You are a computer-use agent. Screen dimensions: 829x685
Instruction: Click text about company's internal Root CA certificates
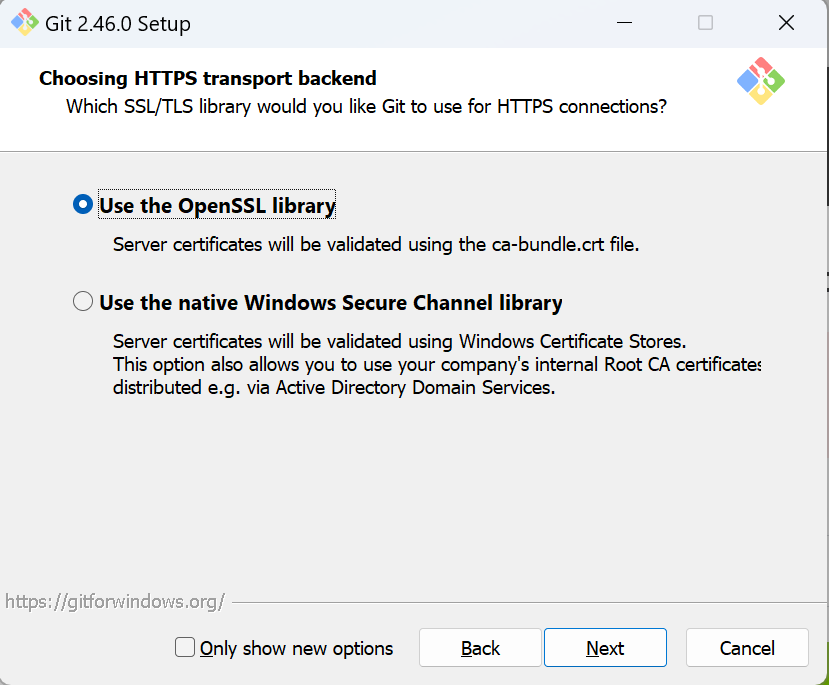tap(437, 365)
